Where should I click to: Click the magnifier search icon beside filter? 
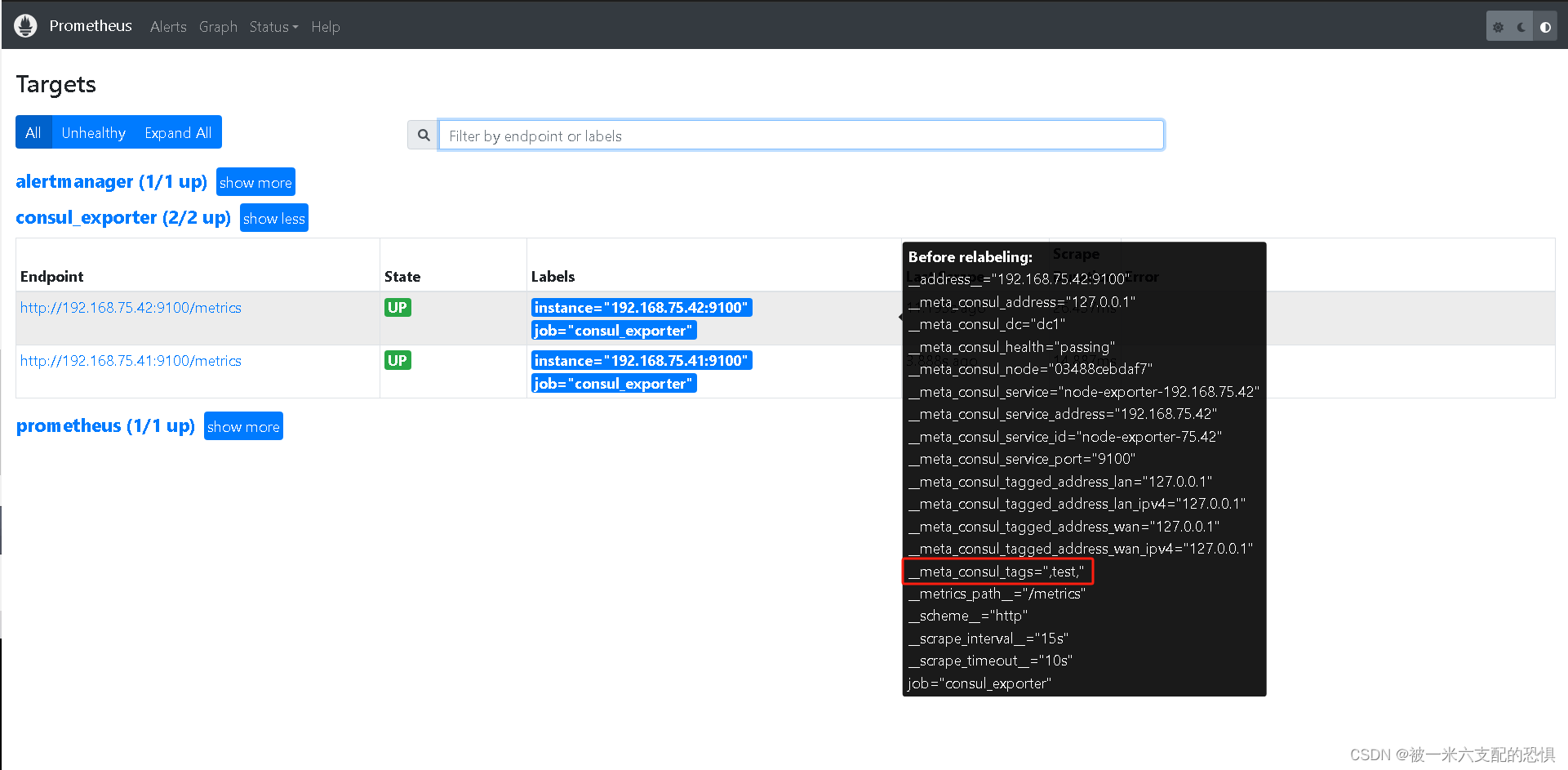(x=423, y=134)
